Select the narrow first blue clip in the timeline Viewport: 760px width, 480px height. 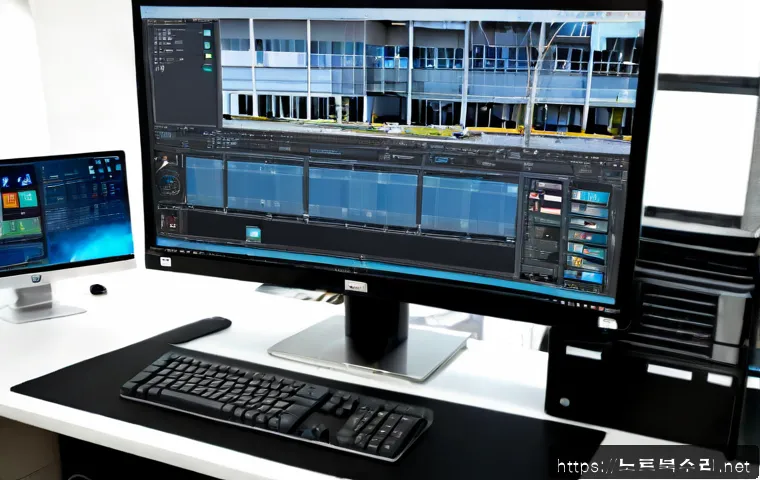[205, 183]
